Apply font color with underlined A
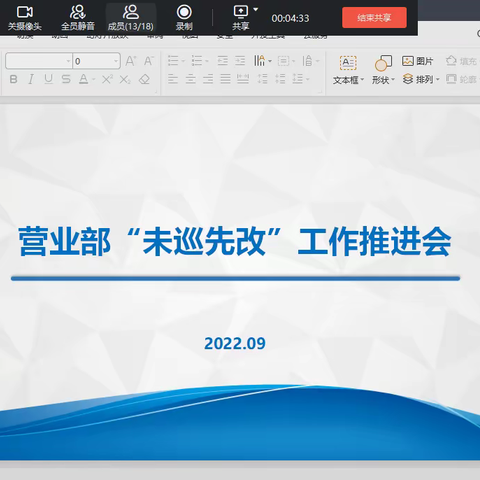 (x=83, y=79)
